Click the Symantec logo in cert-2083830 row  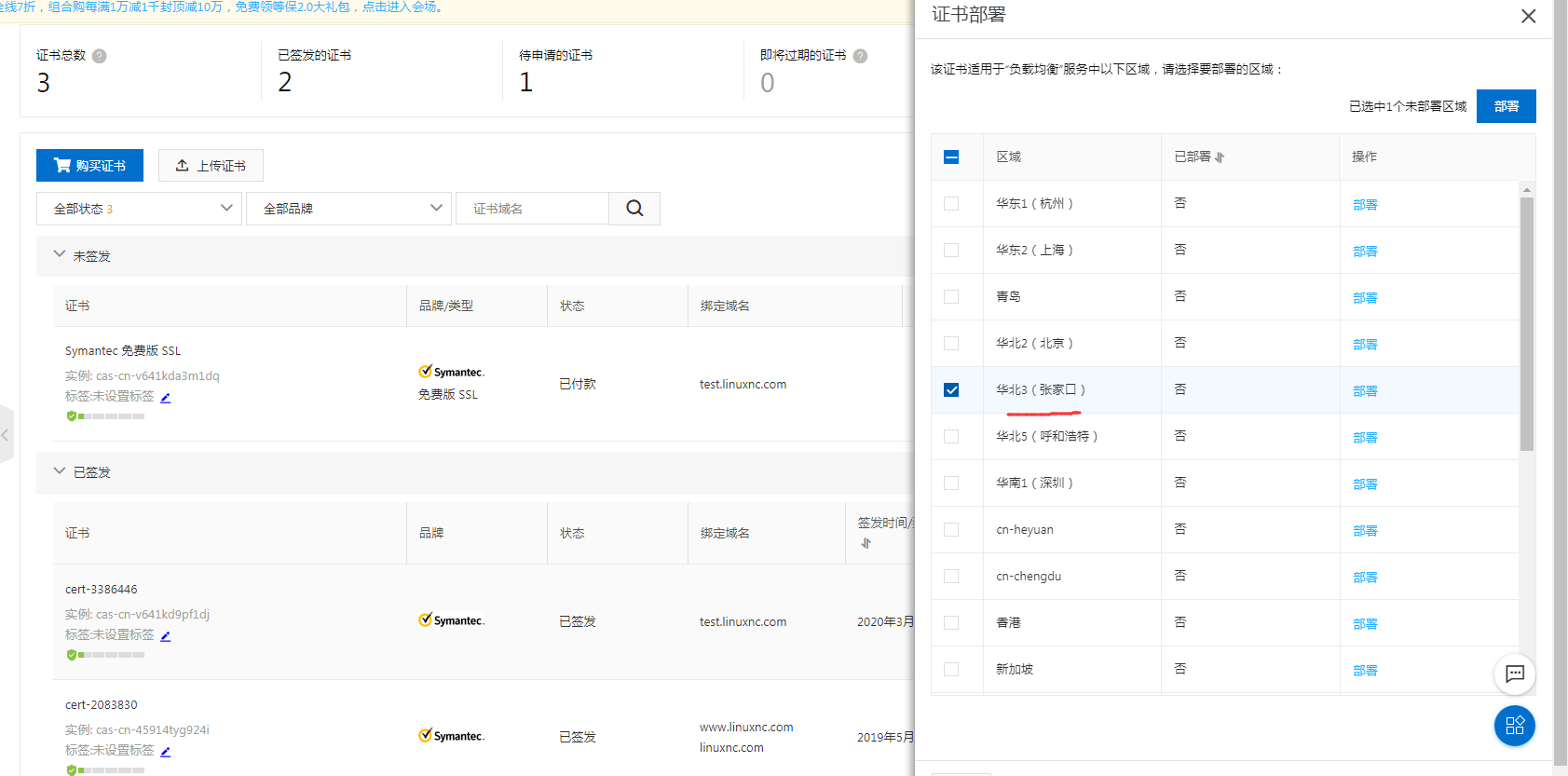pyautogui.click(x=452, y=736)
